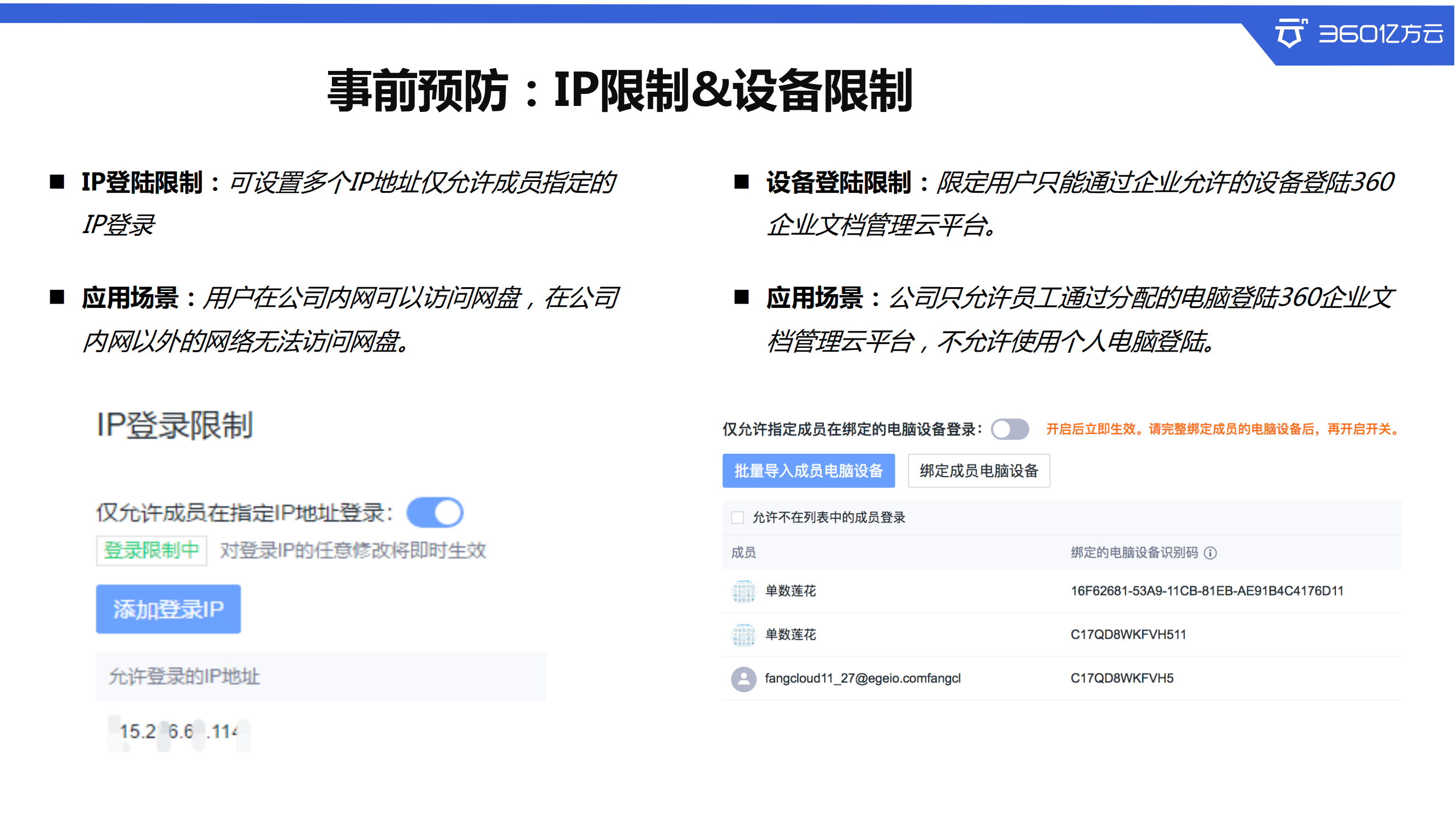Click the avatar beside device code C17QD8WKFVH511
The height and width of the screenshot is (819, 1456).
[x=744, y=635]
